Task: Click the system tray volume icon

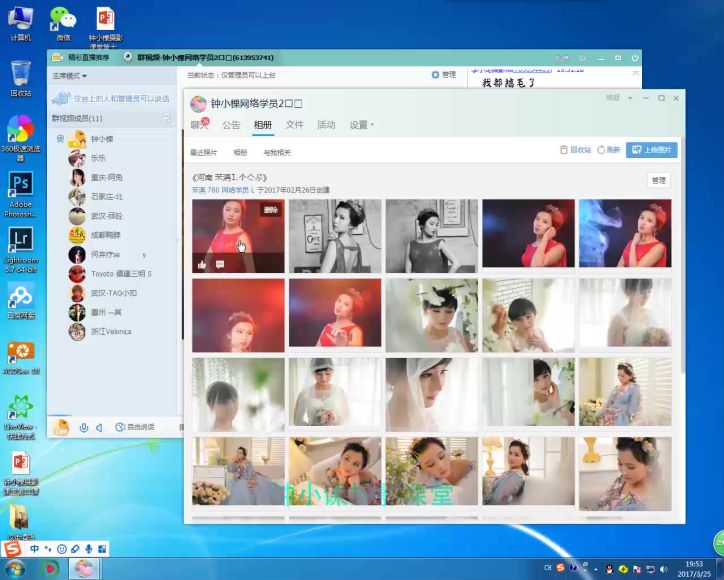Action: coord(664,569)
